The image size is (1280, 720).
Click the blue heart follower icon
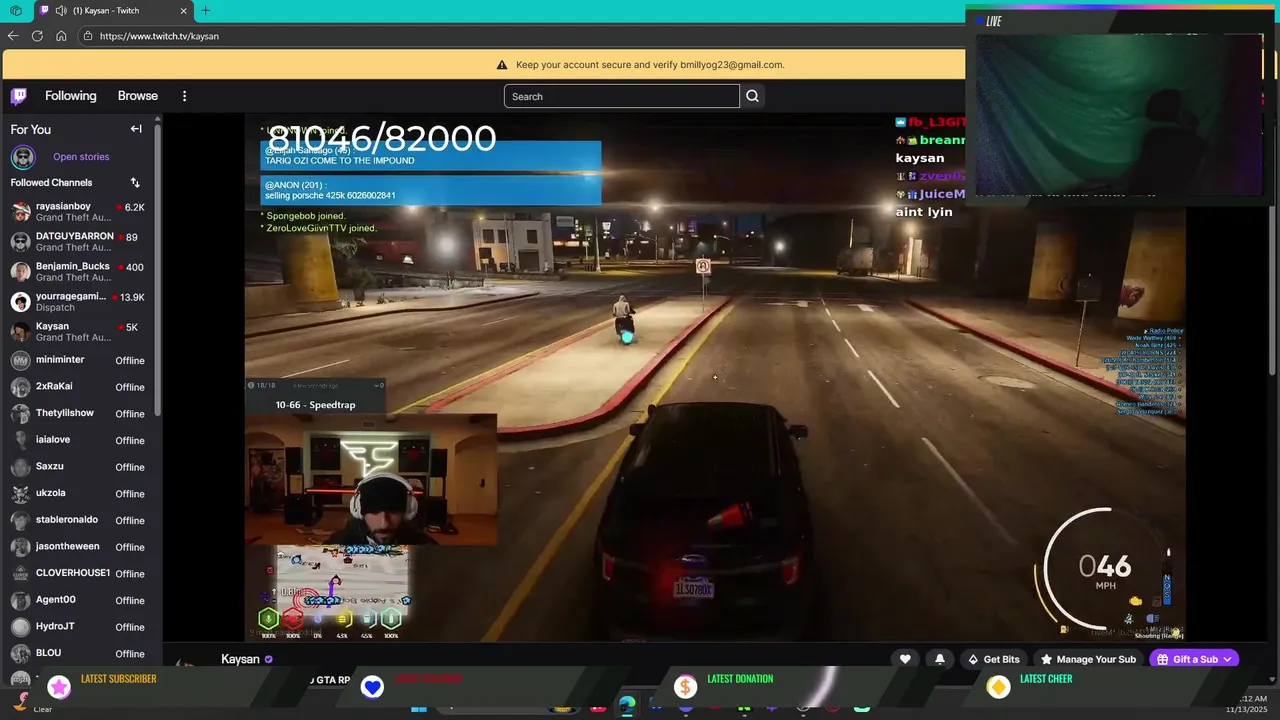click(x=372, y=687)
